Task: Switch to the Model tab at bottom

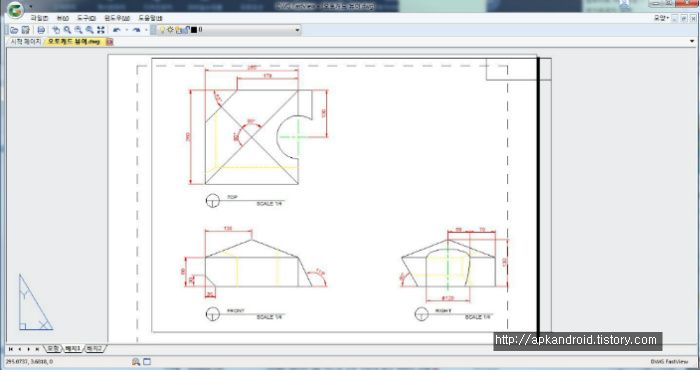Action: pyautogui.click(x=53, y=349)
